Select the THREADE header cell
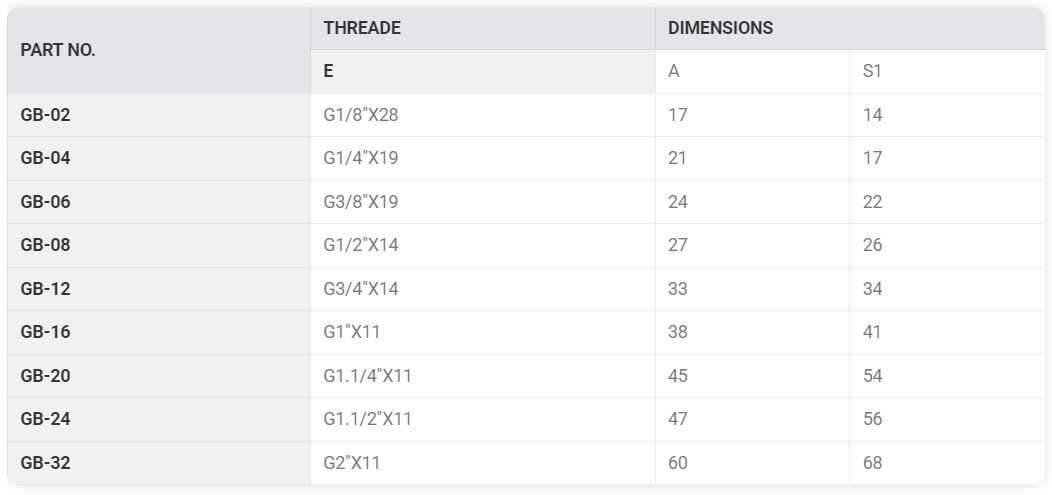This screenshot has width=1052, height=495. [483, 28]
